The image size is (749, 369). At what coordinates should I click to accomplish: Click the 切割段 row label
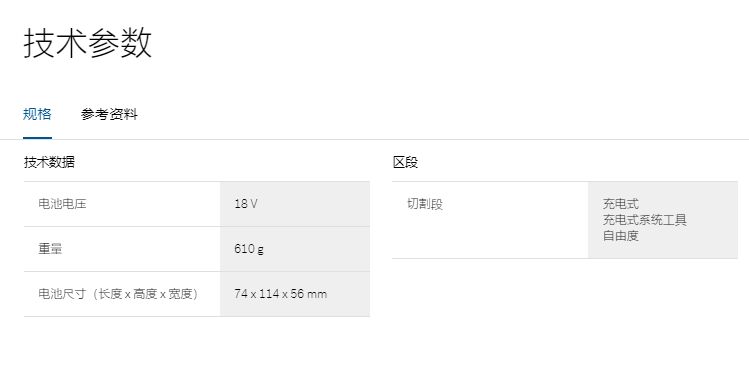tap(425, 204)
